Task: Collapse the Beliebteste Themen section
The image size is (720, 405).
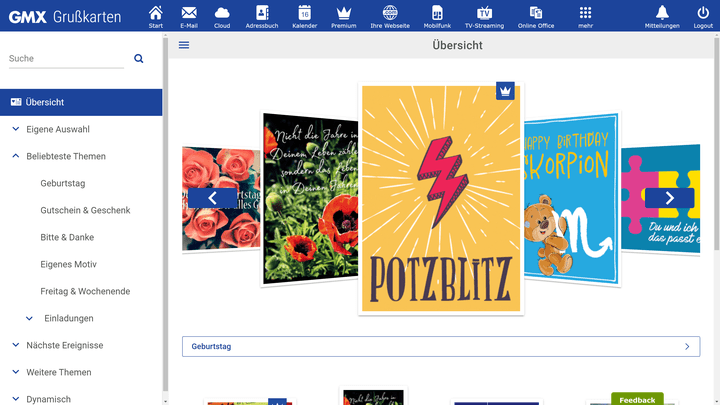Action: (15, 156)
